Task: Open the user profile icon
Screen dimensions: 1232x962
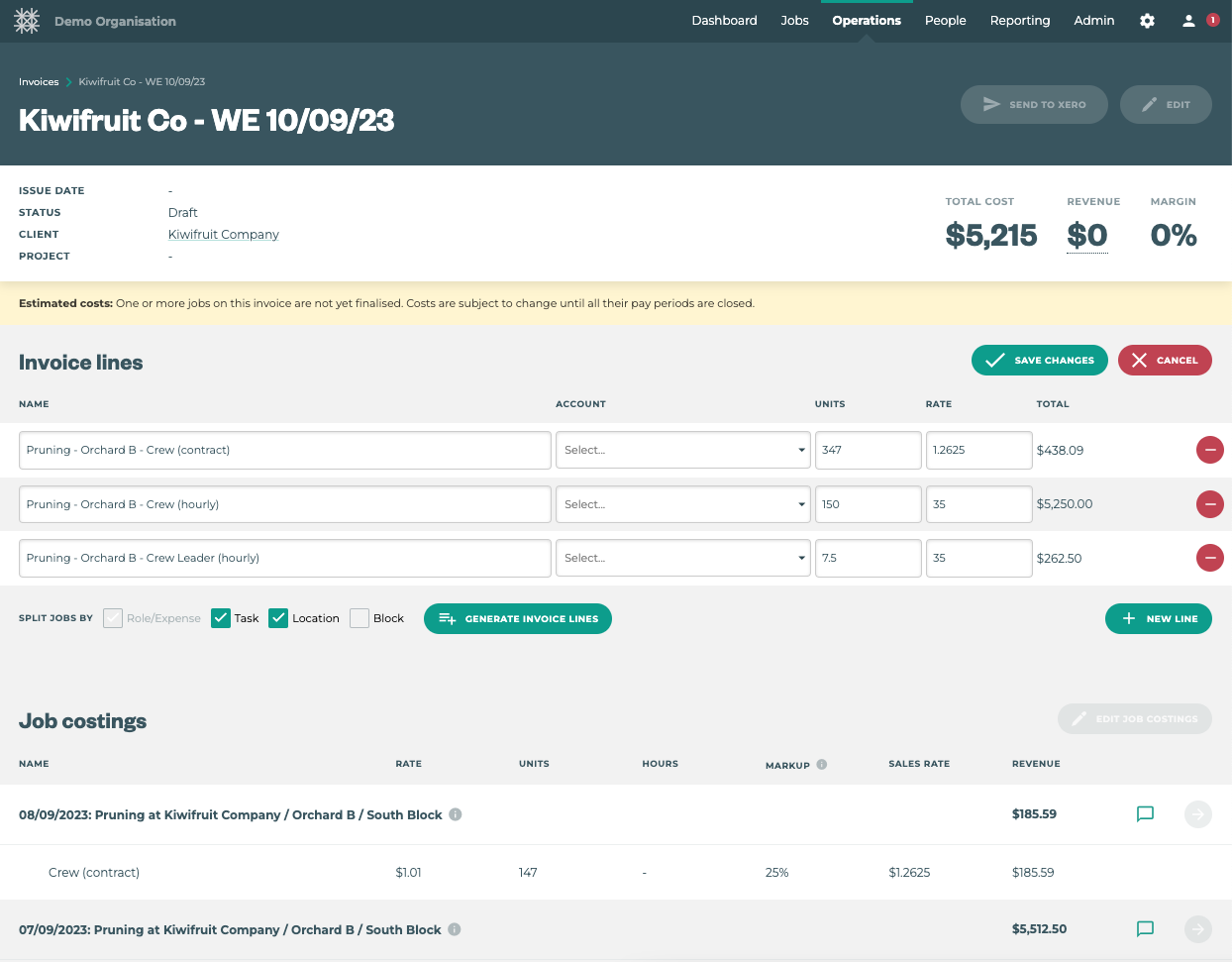Action: 1188,21
